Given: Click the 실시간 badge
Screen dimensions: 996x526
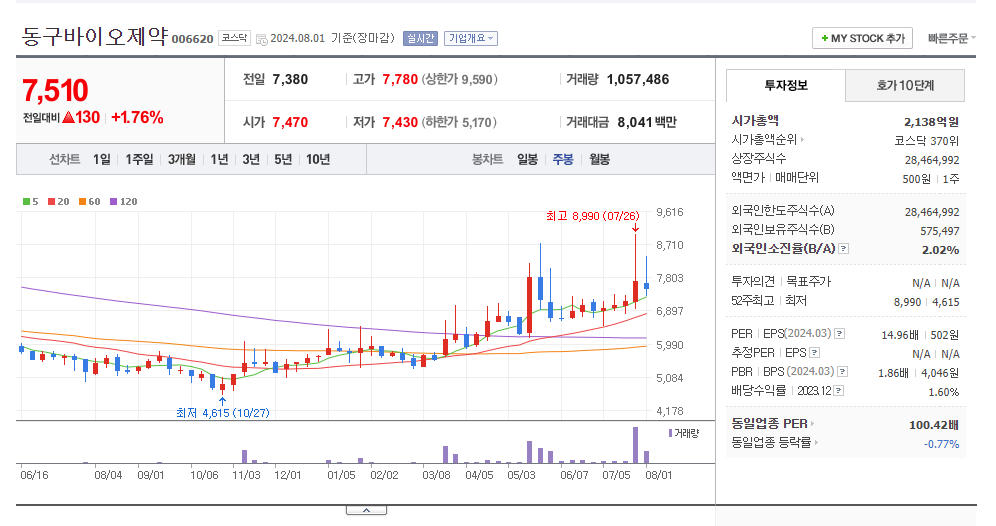Looking at the screenshot, I should coord(421,38).
